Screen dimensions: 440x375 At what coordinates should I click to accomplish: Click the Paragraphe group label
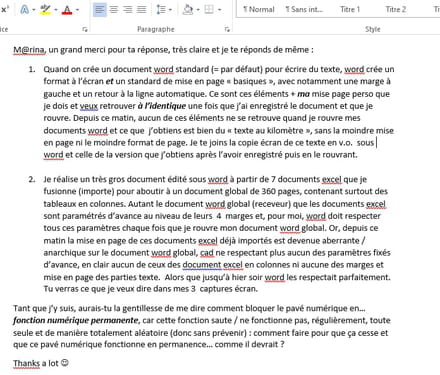point(156,29)
